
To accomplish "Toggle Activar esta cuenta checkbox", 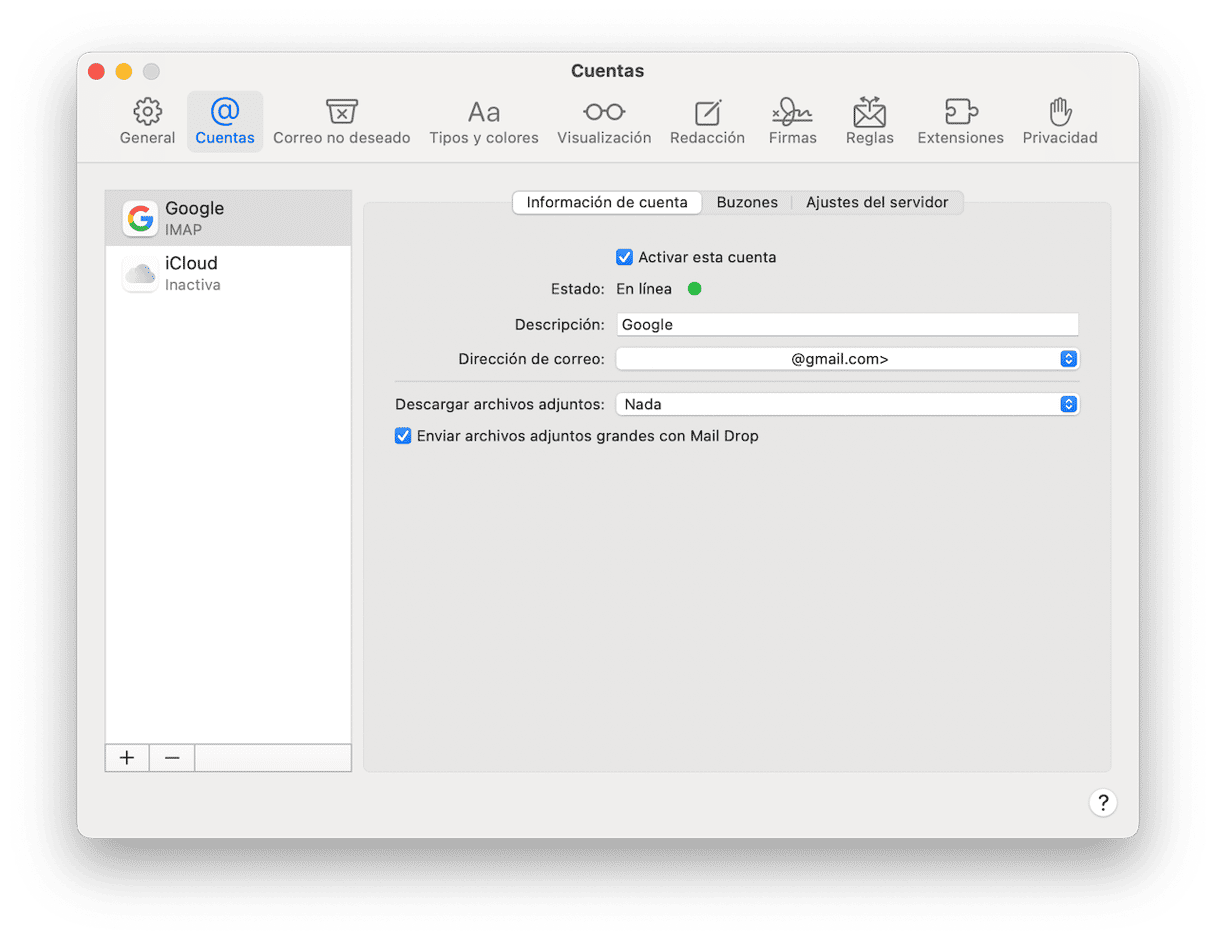I will [624, 257].
